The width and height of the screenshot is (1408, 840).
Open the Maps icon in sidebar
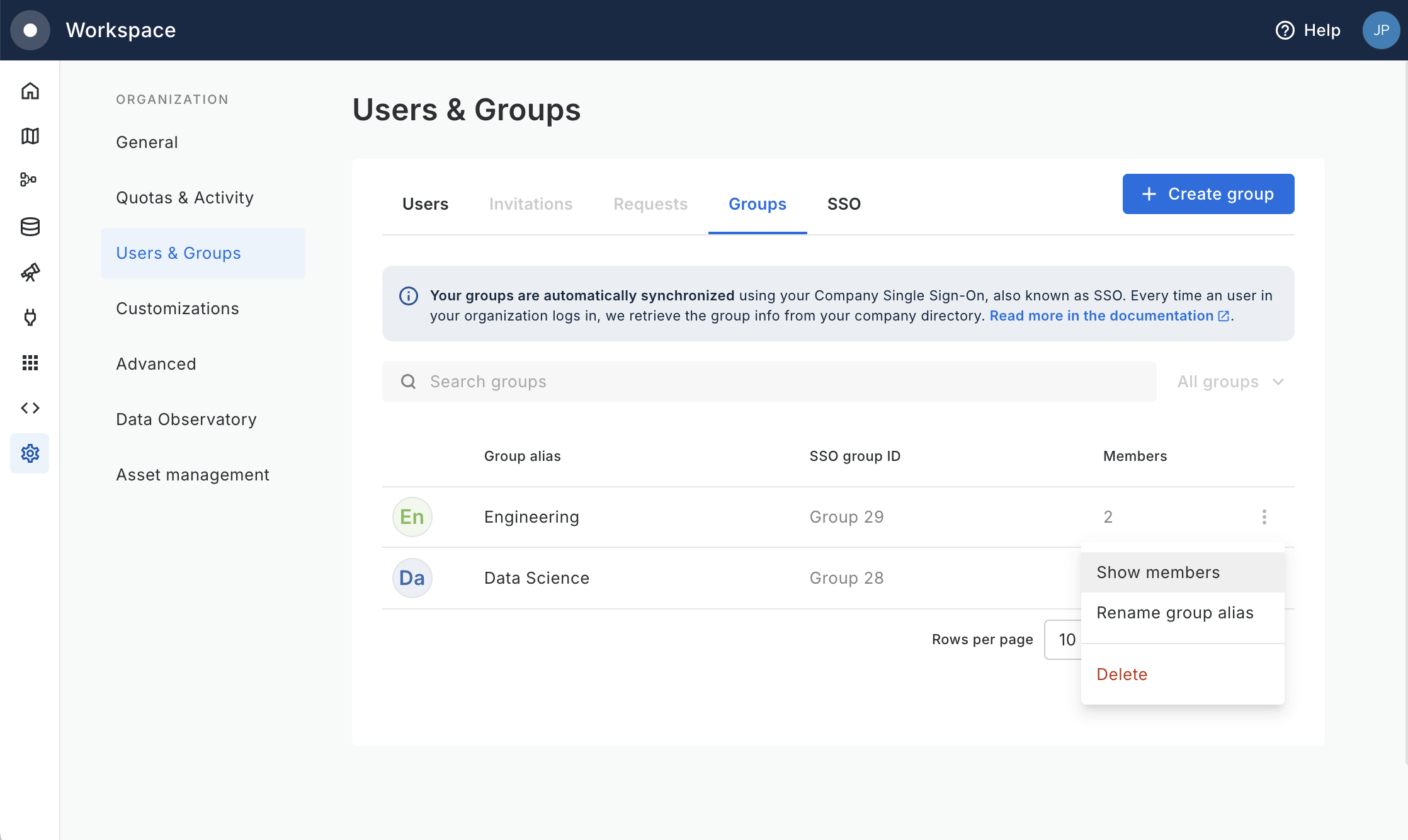click(x=30, y=136)
